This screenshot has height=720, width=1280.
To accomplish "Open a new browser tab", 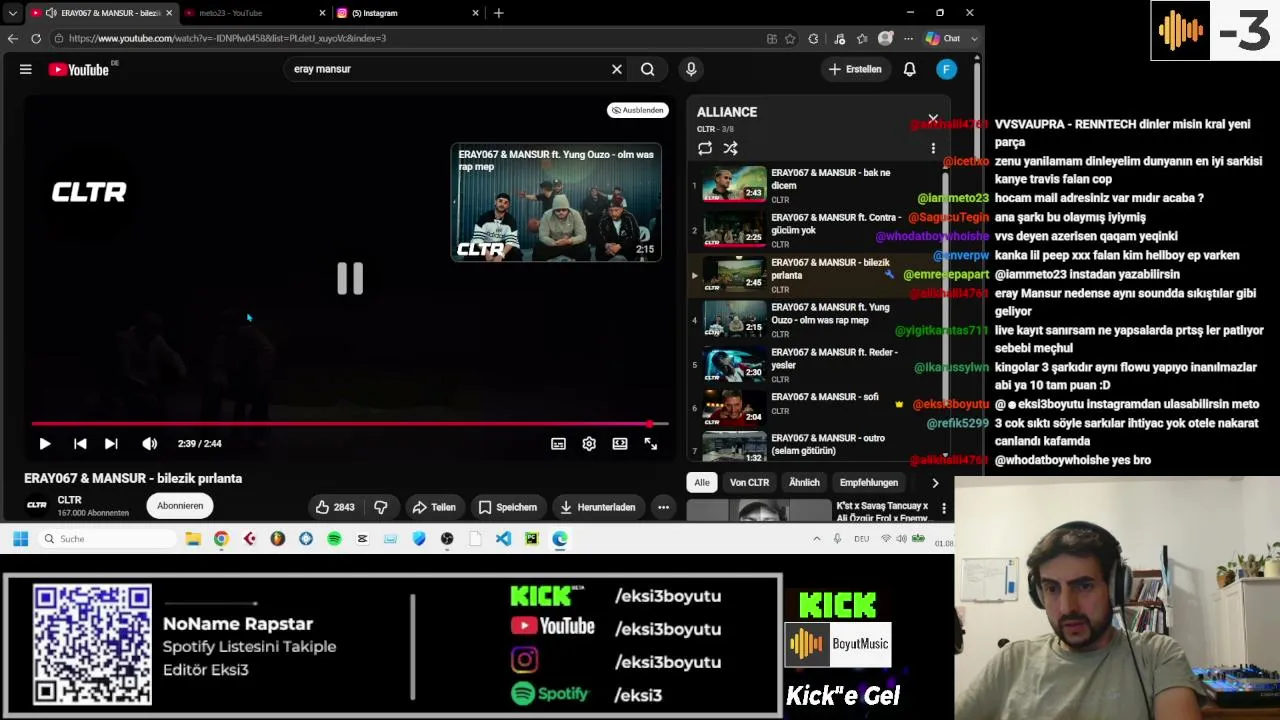I will [499, 13].
